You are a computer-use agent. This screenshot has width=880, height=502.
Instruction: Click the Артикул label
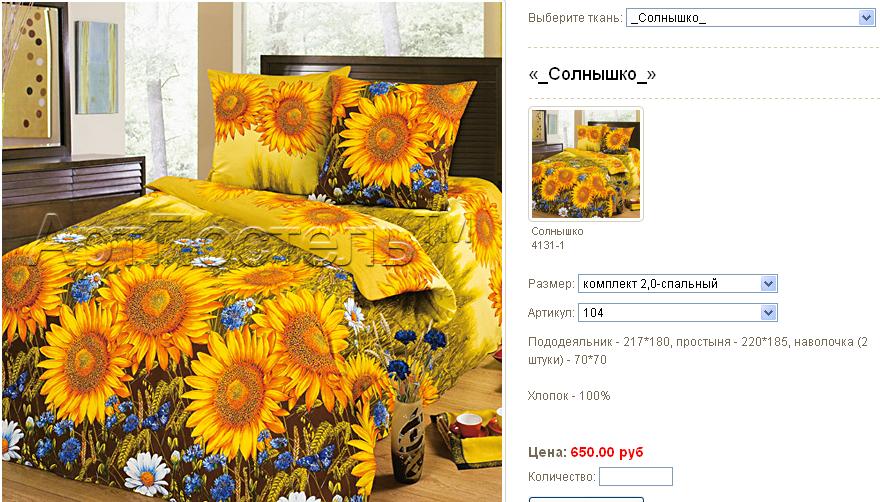[551, 313]
